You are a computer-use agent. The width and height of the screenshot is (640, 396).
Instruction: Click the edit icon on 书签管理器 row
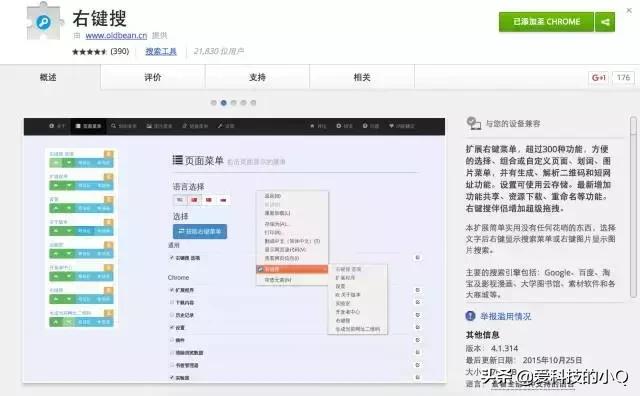point(418,365)
